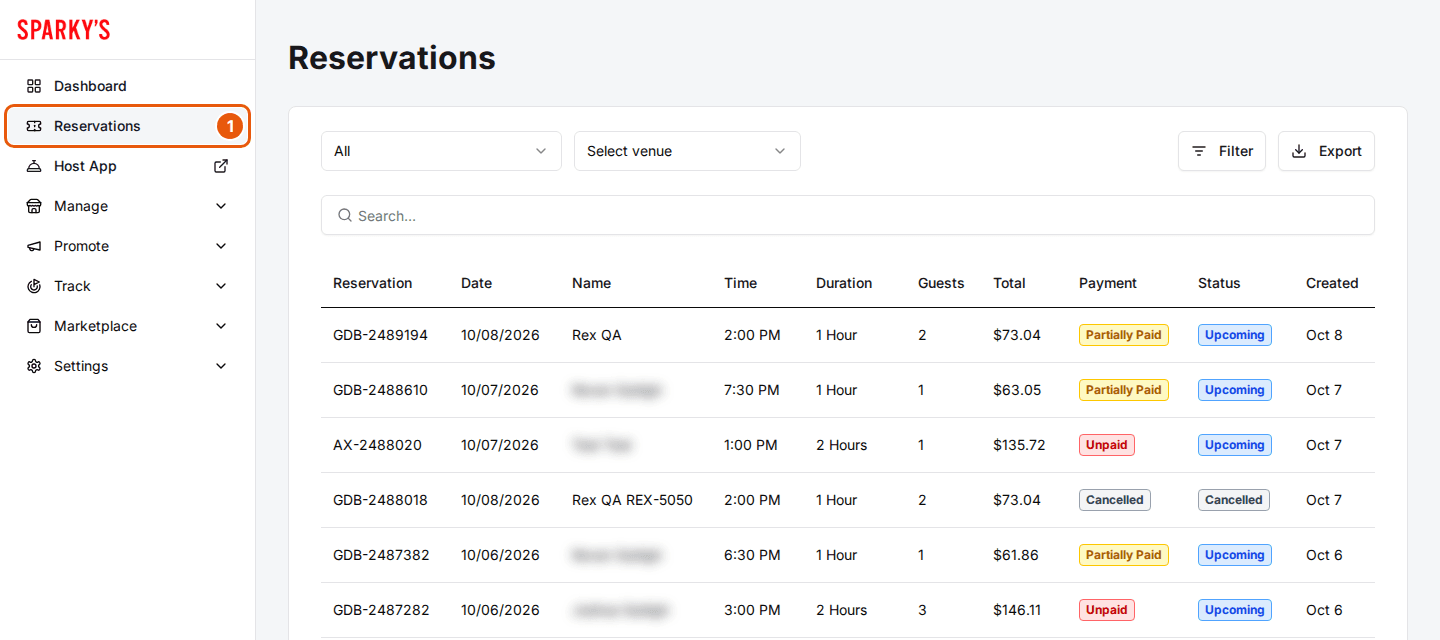Click the Marketplace bag icon

coord(34,326)
